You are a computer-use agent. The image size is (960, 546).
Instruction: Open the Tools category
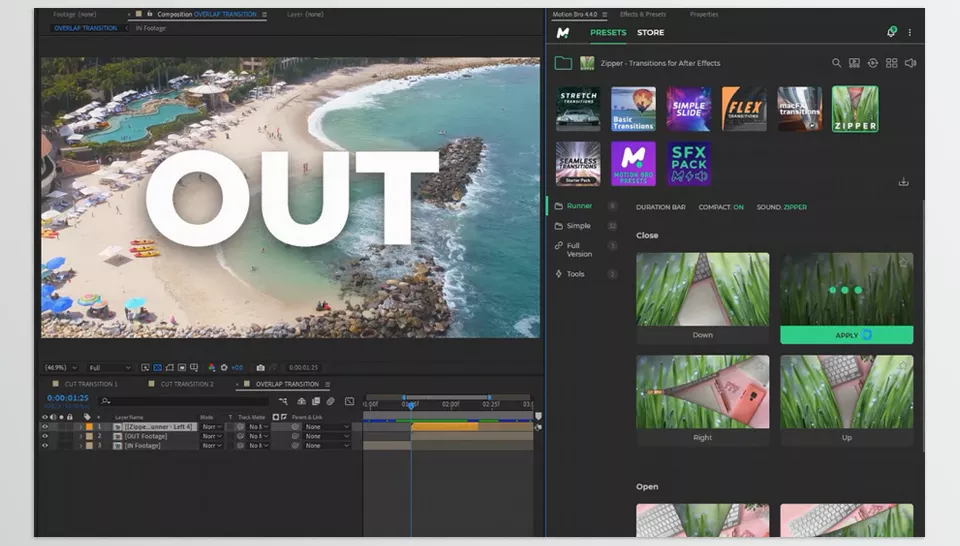(576, 274)
